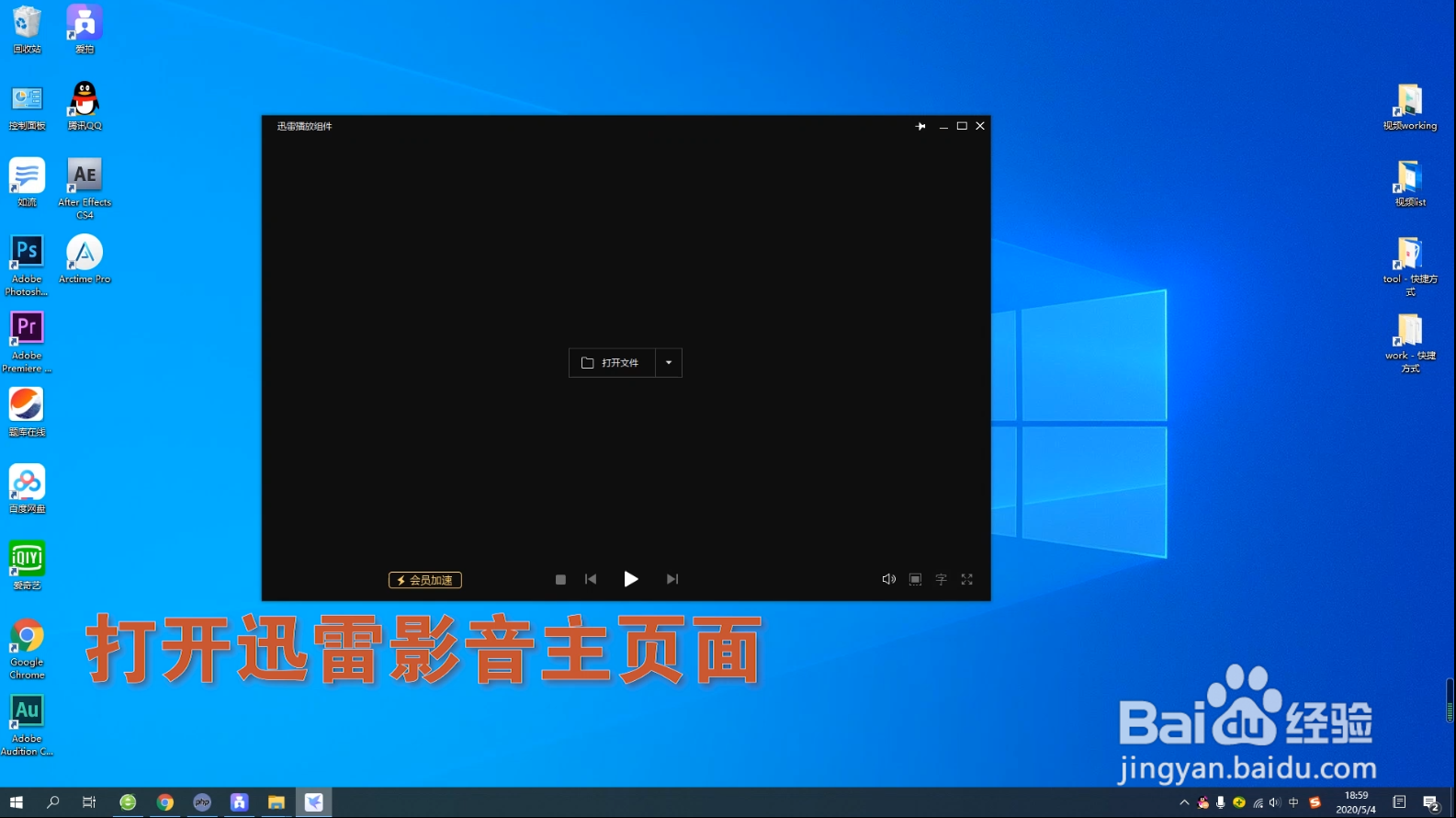This screenshot has height=818, width=1456.
Task: Stop playback with the square stop icon
Action: click(x=560, y=580)
